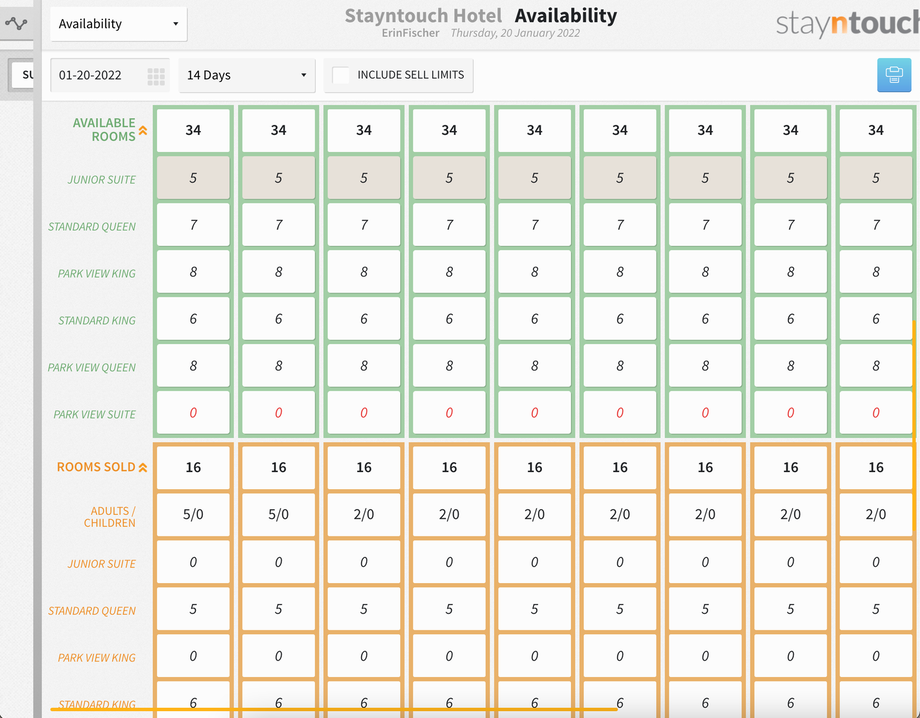Click the Standard Queen available rooms label
Screen dimensions: 920x718
pyautogui.click(x=92, y=226)
